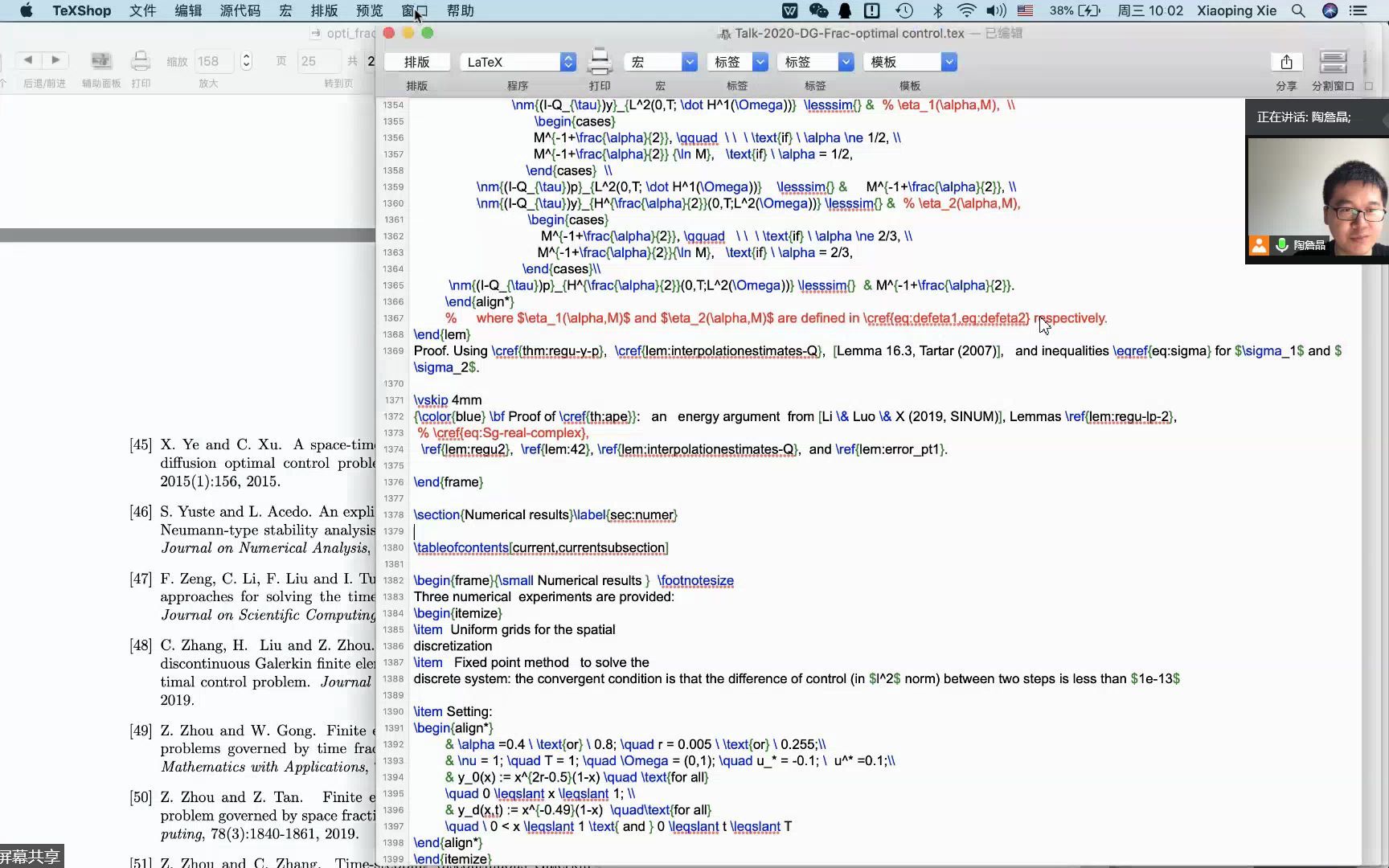Screen dimensions: 1389x868
Task: Click the \tableofcontents line in the source
Action: (x=540, y=547)
